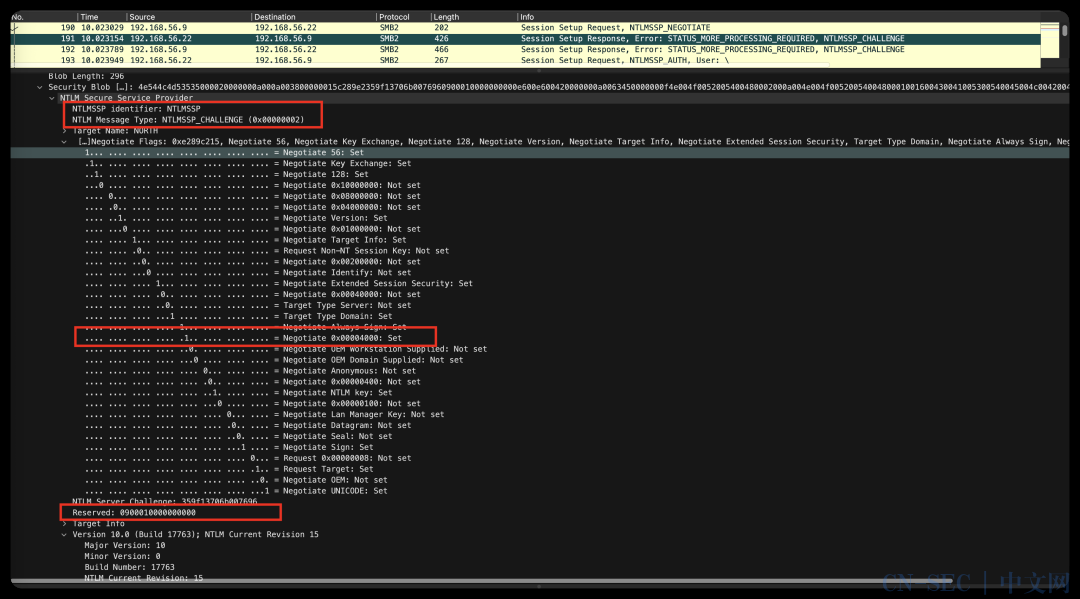Viewport: 1080px width, 599px height.
Task: Select the Request Target: Set flag
Action: coord(229,469)
